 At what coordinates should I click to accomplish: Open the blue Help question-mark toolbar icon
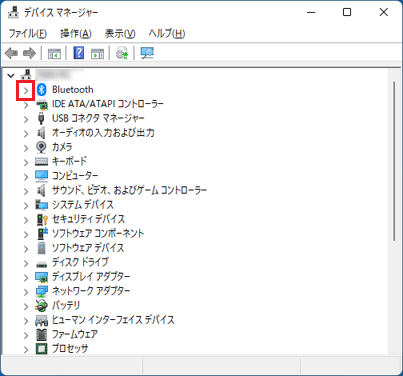coord(79,53)
